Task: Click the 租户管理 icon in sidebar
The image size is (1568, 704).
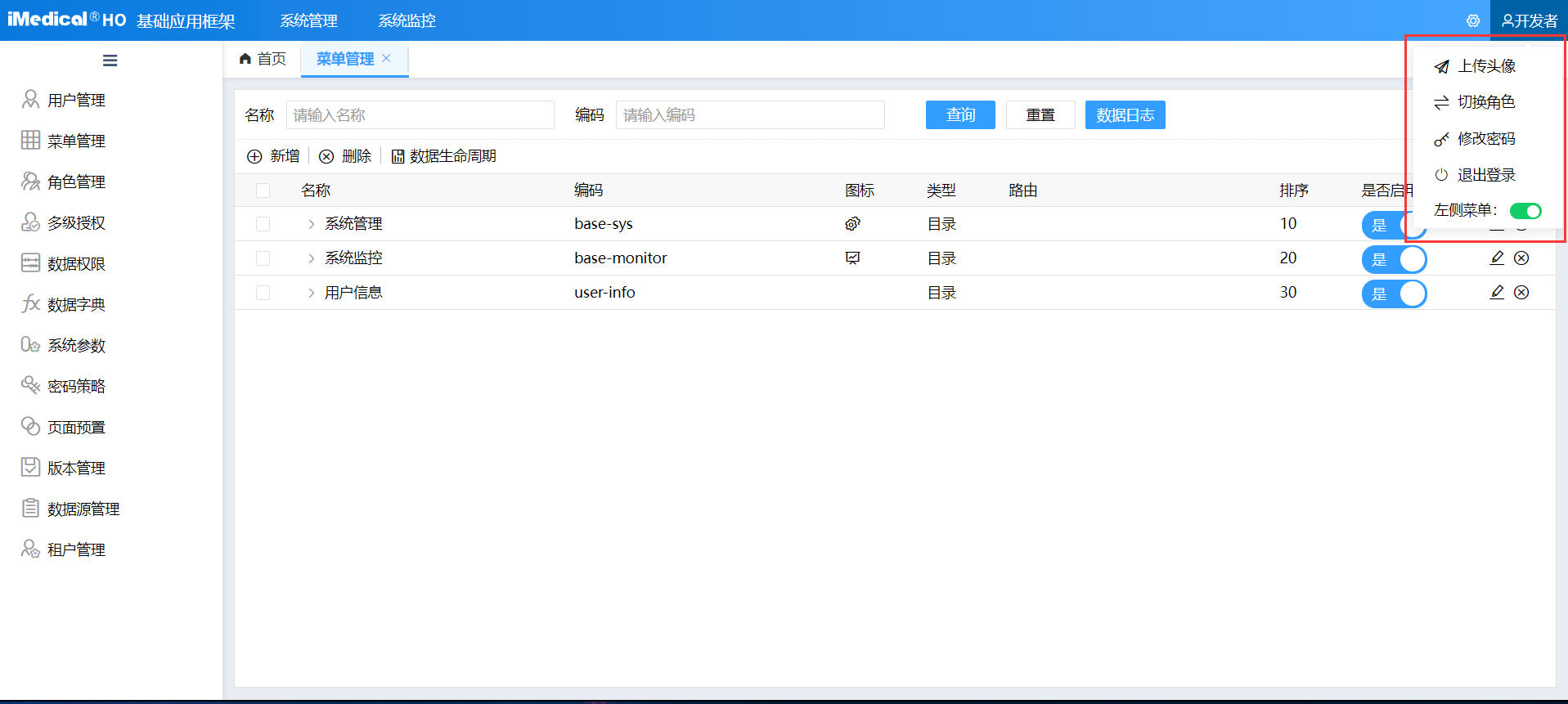Action: point(30,549)
